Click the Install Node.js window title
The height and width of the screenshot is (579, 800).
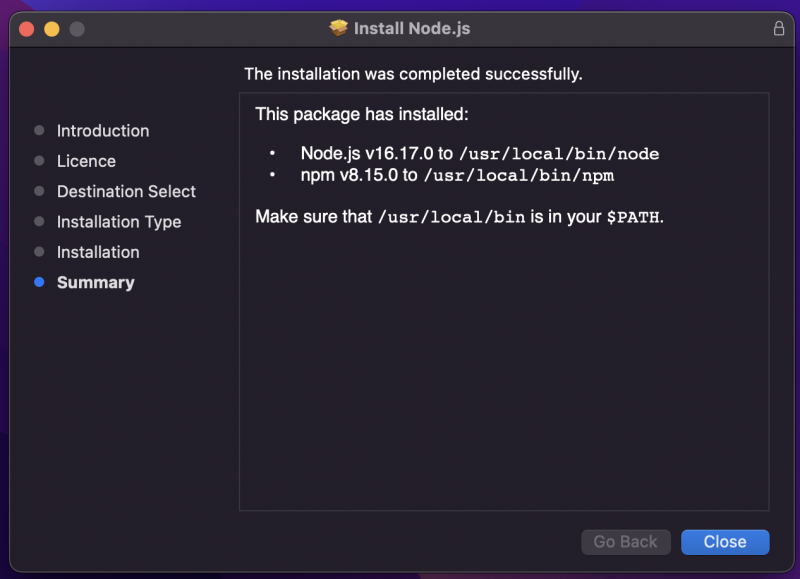(412, 29)
